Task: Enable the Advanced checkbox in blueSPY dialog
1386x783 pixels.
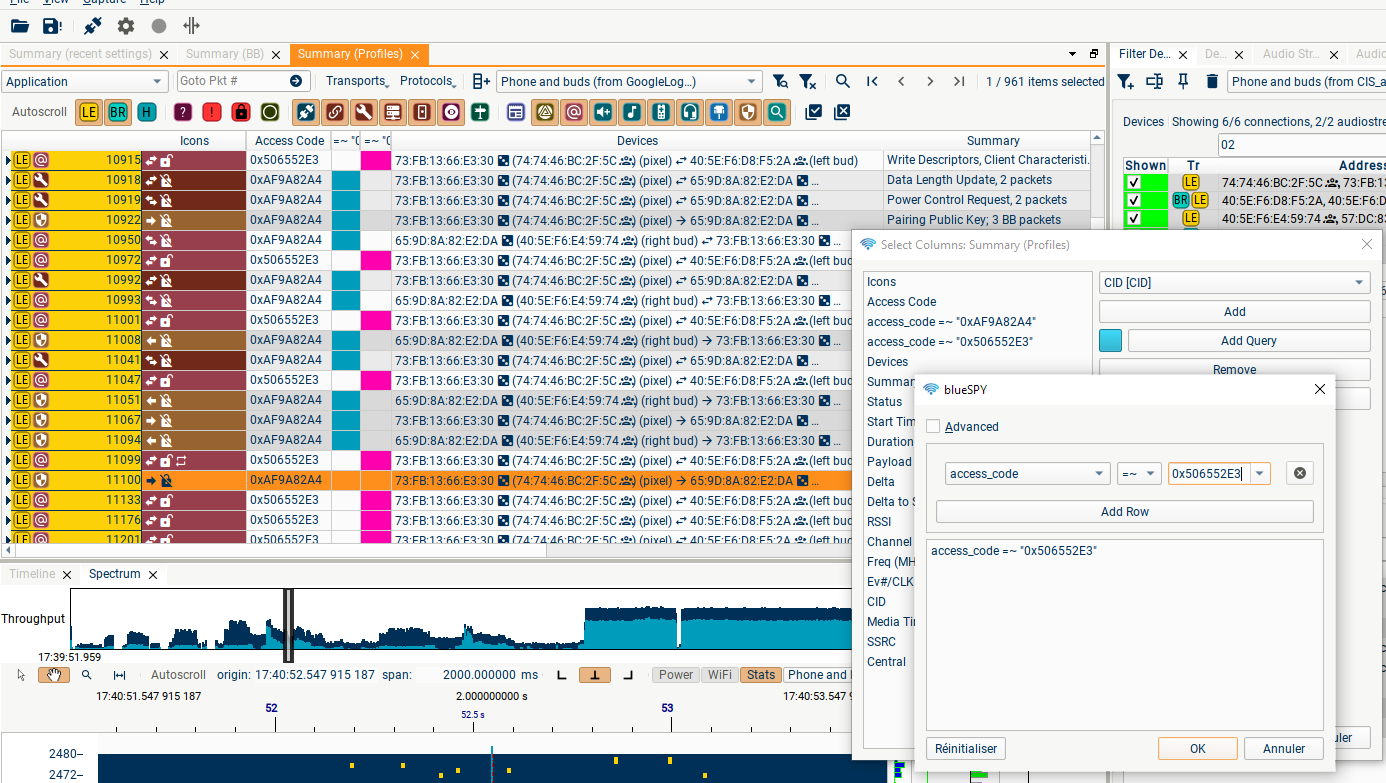Action: coord(933,427)
